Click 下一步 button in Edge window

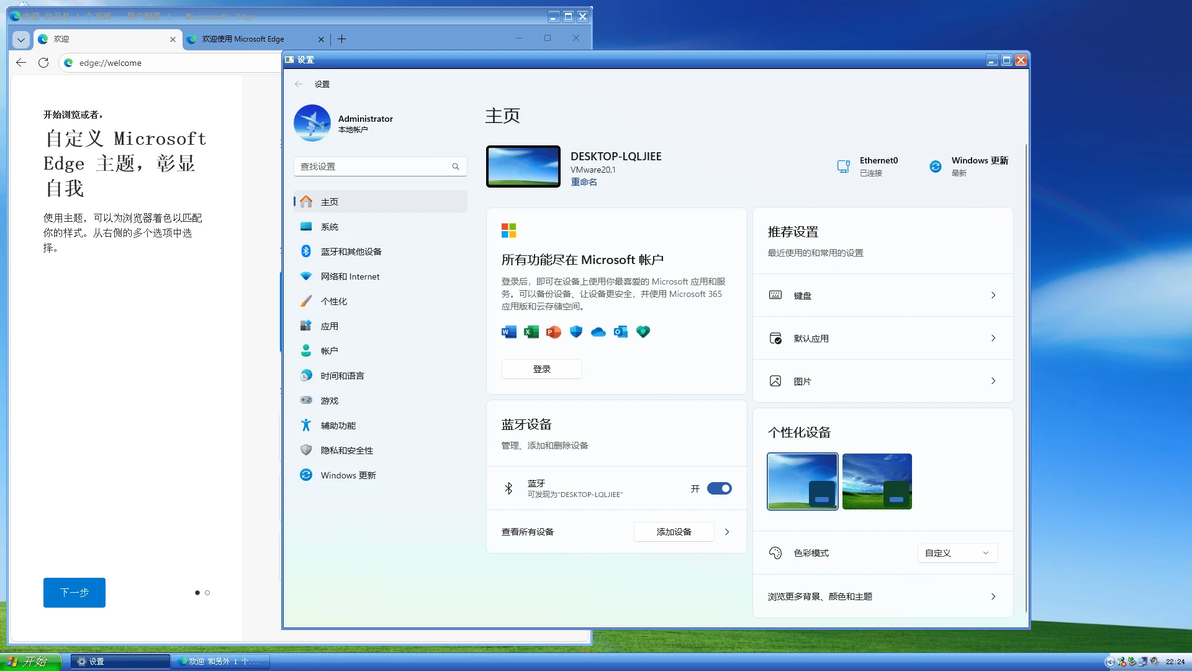click(74, 593)
